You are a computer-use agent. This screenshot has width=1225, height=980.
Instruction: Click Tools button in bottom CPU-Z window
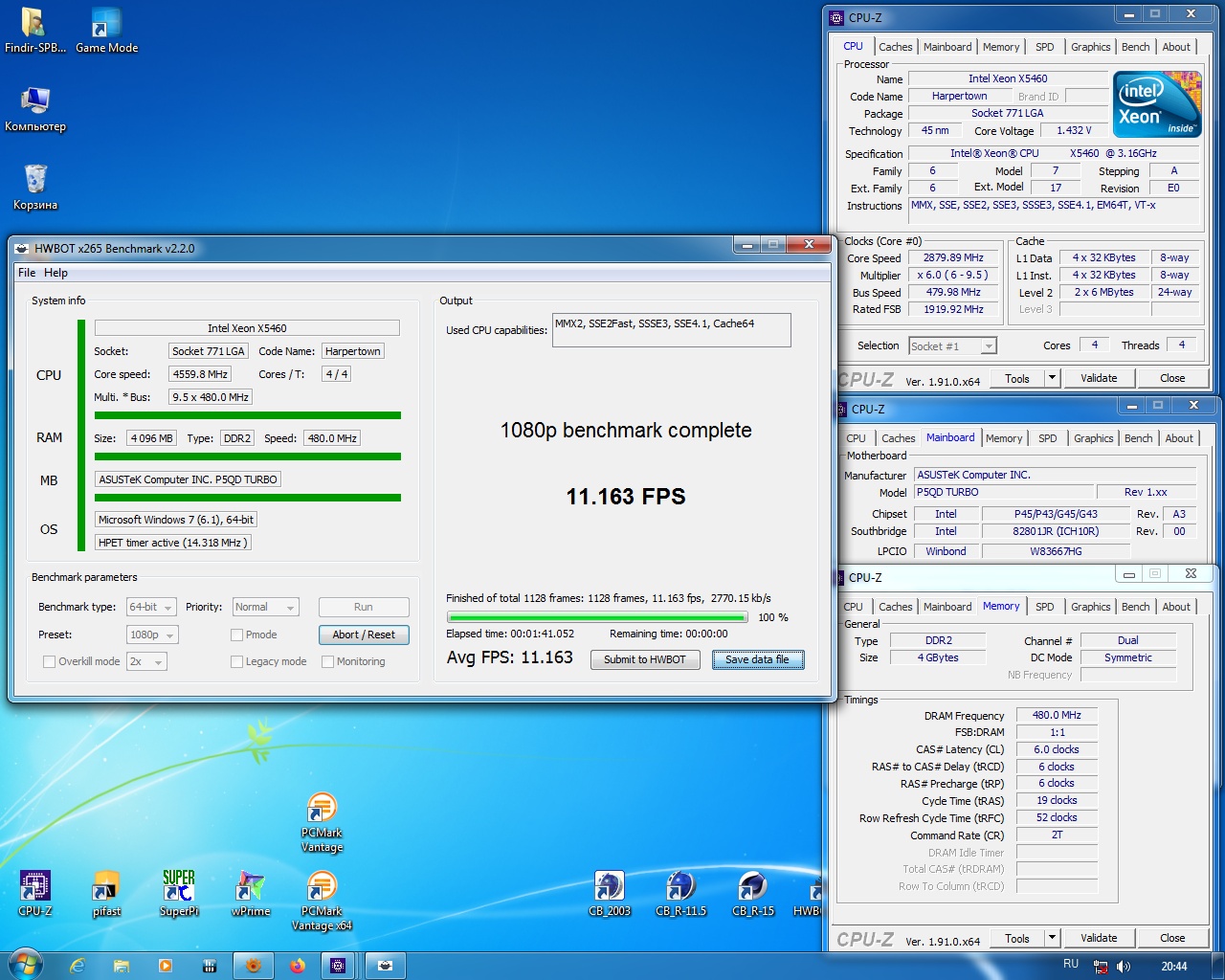click(1017, 938)
